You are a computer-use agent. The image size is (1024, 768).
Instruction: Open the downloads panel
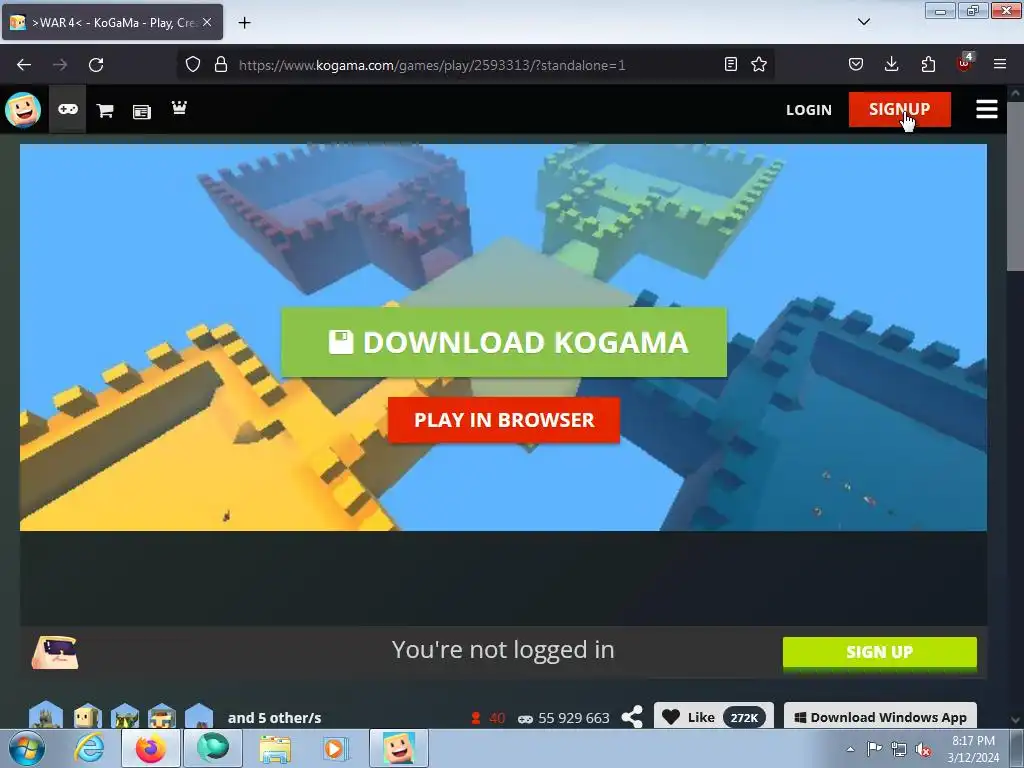[891, 64]
